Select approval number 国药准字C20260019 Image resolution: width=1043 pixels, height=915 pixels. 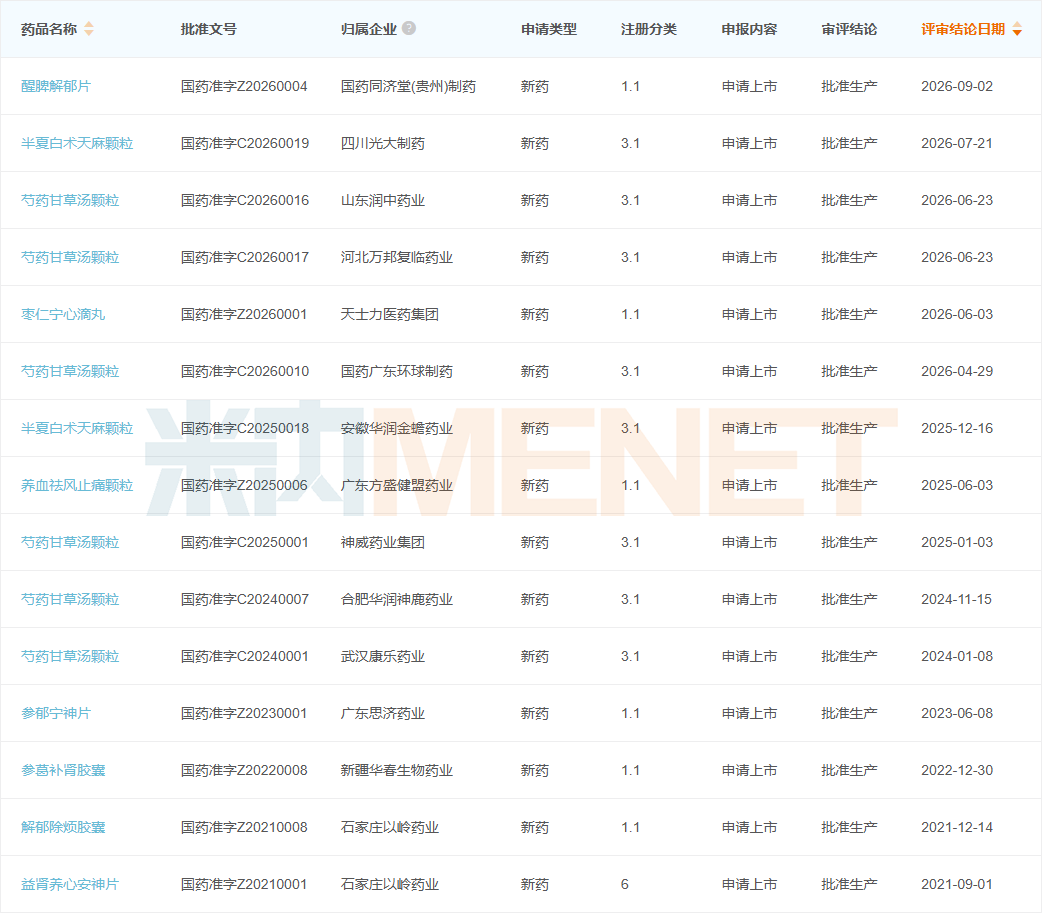pos(245,144)
